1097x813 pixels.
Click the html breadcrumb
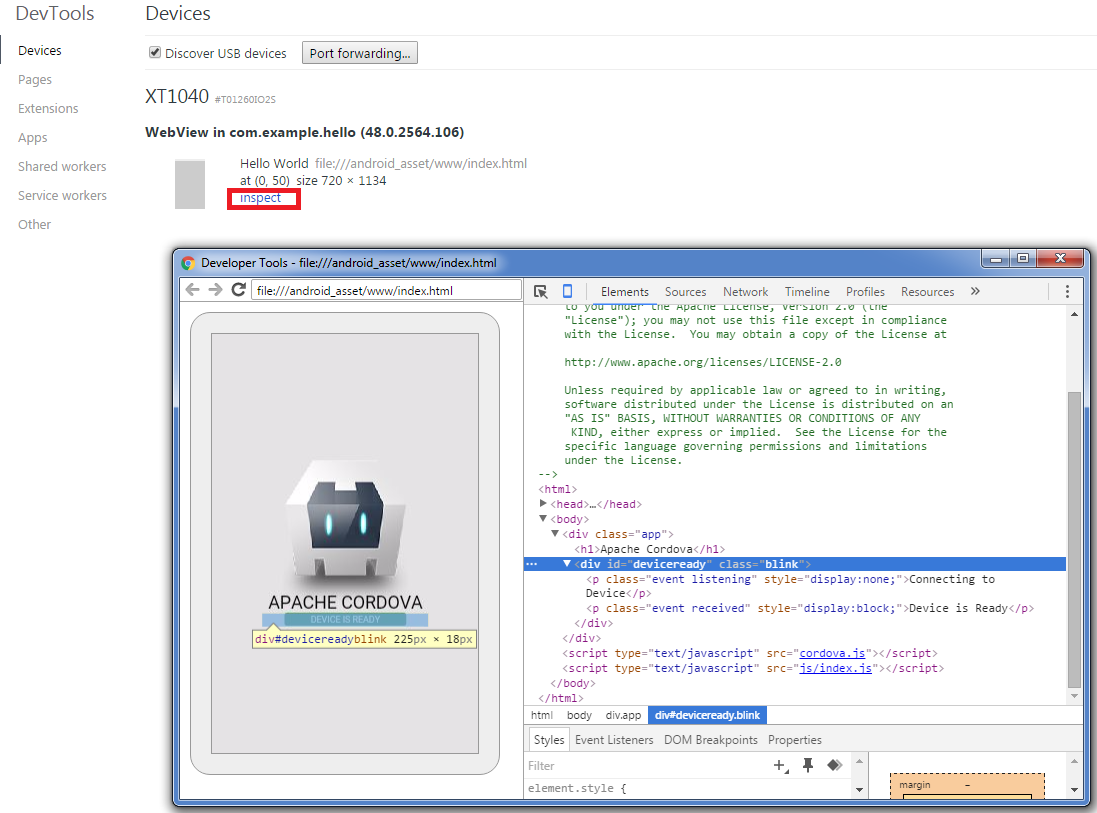pos(542,715)
